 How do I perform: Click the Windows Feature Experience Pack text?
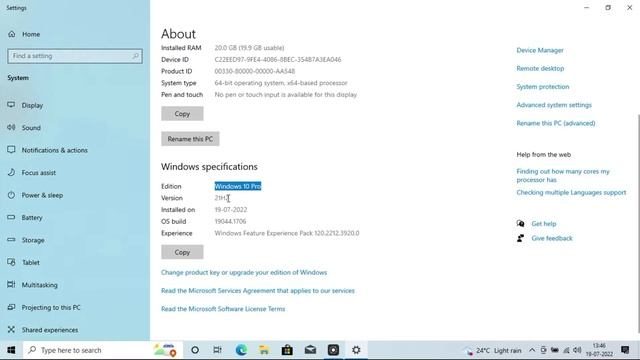[x=287, y=233]
